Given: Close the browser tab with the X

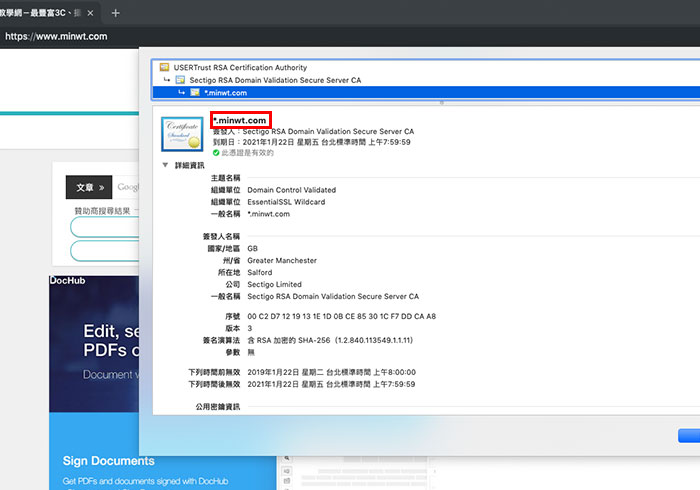Looking at the screenshot, I should 90,13.
